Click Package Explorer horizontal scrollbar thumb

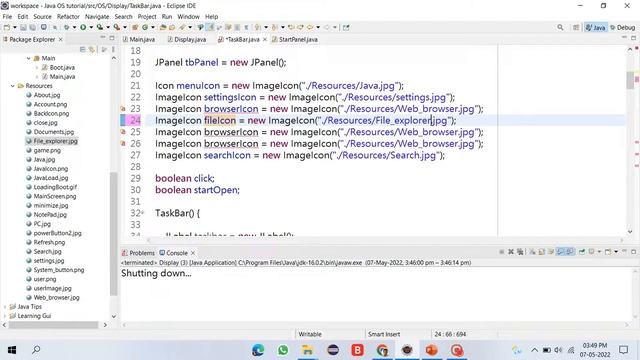[53, 325]
